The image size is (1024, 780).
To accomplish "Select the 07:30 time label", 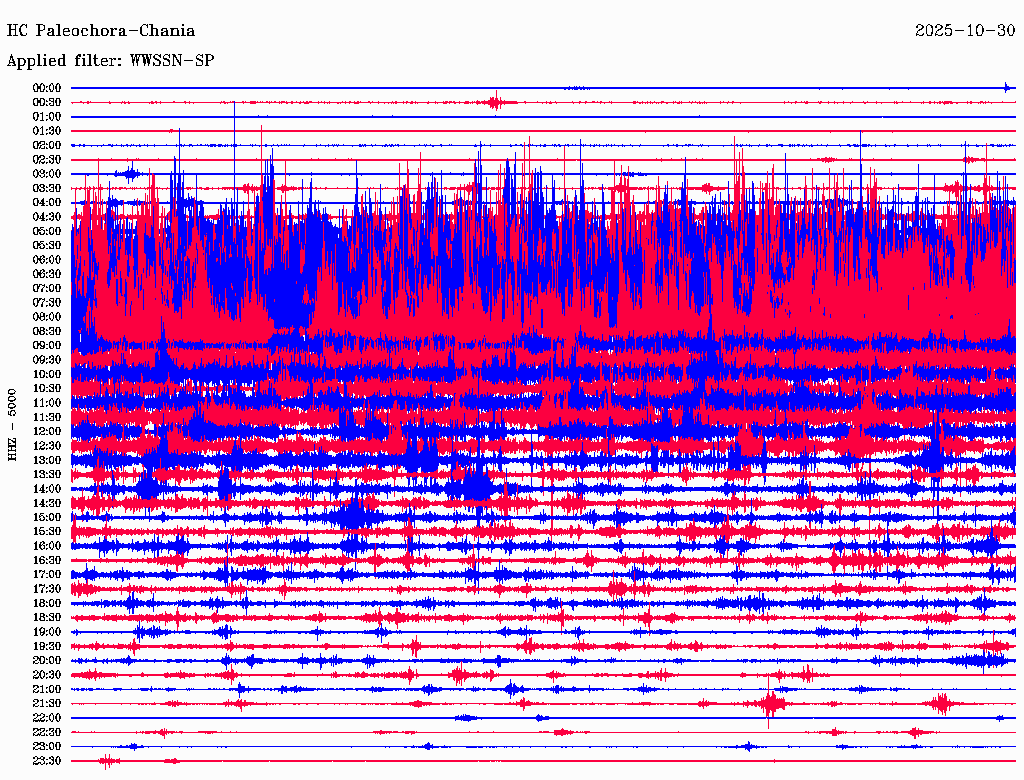I will 47,303.
